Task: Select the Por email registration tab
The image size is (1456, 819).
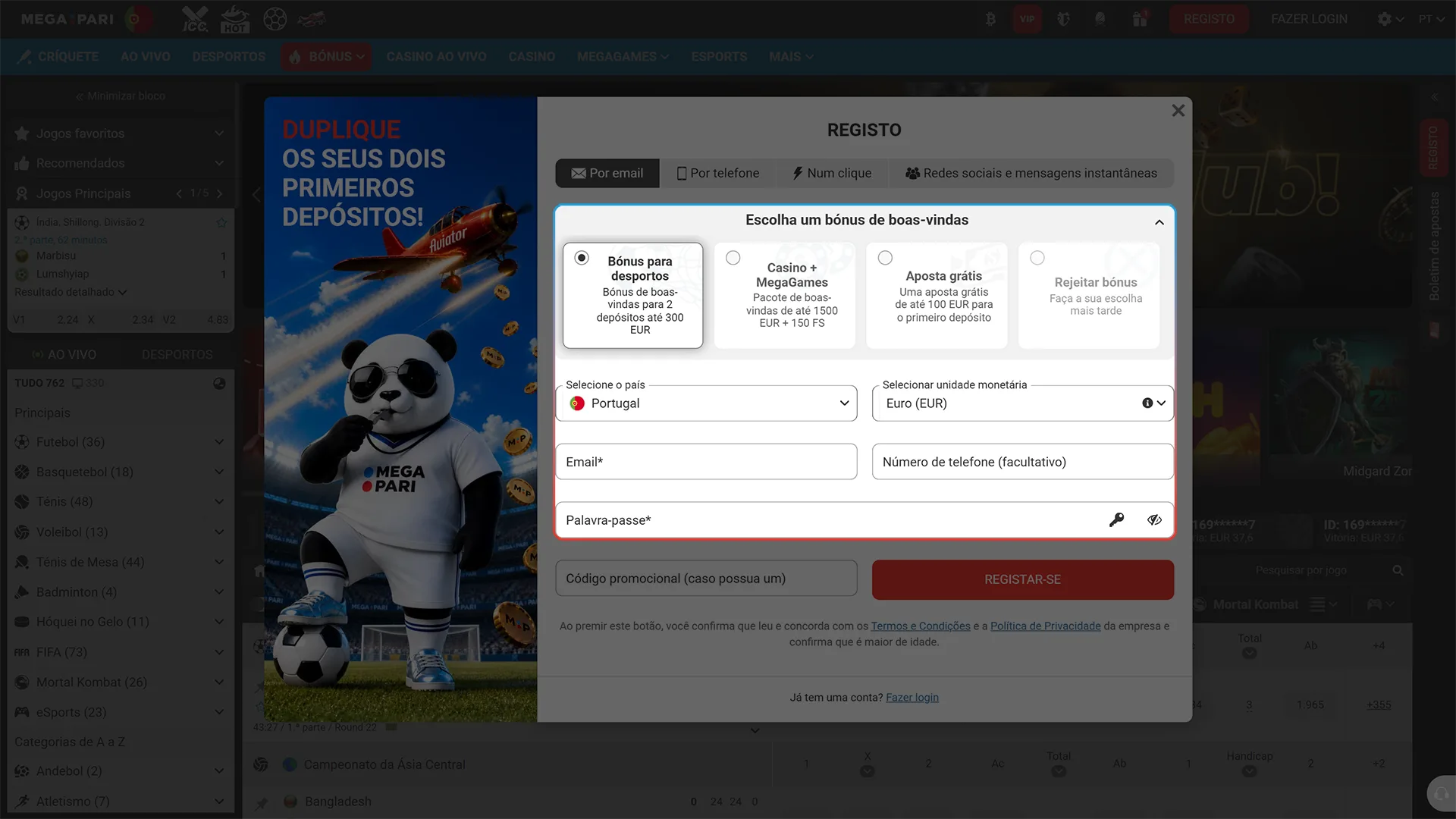Action: click(607, 173)
